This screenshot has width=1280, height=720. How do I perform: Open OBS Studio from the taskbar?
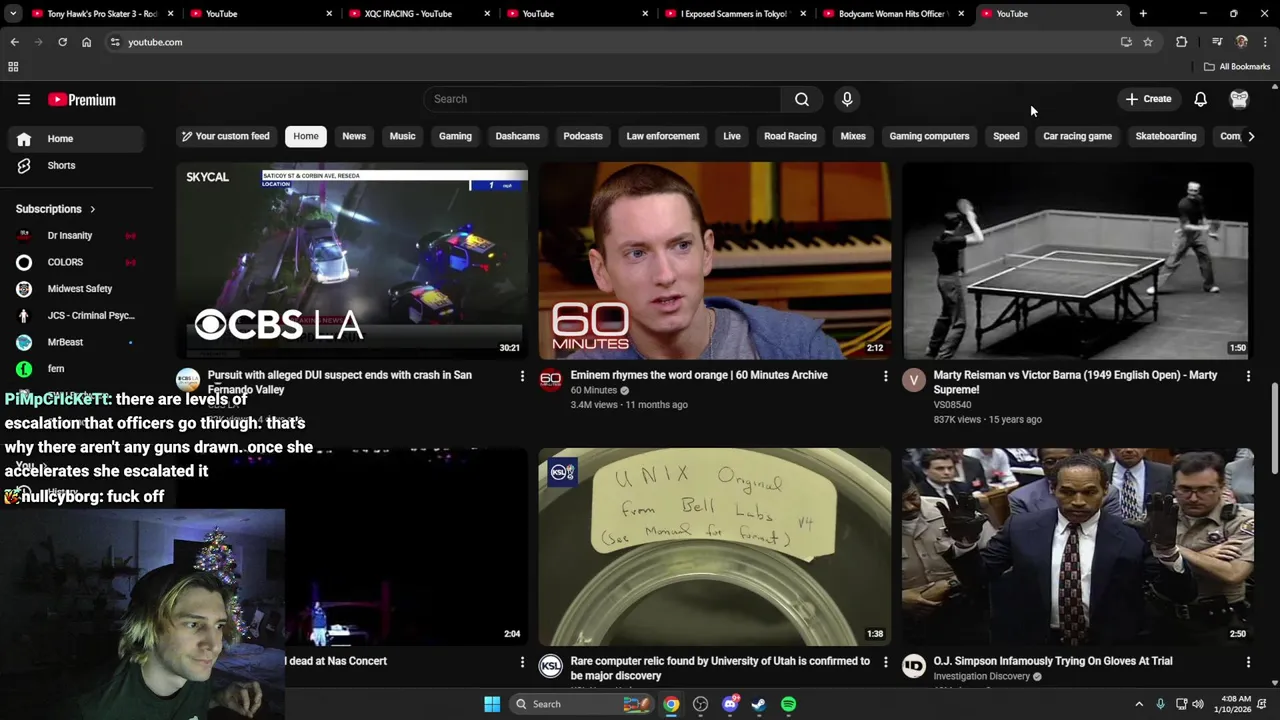[x=701, y=704]
